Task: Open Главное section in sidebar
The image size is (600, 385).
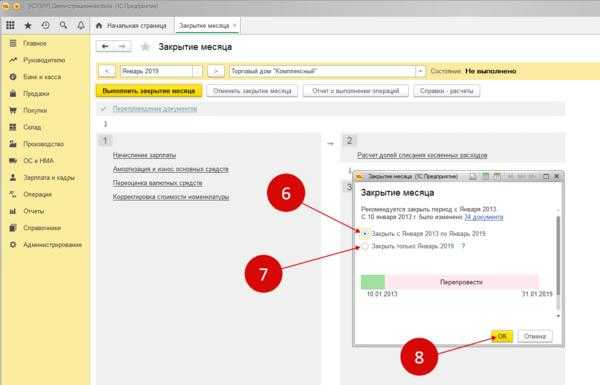Action: point(35,44)
